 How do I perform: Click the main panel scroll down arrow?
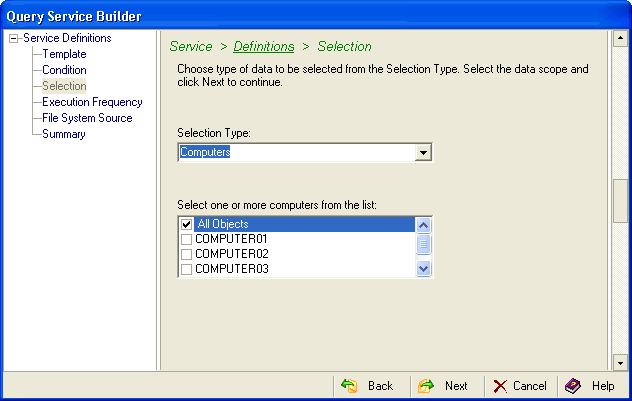pos(620,362)
